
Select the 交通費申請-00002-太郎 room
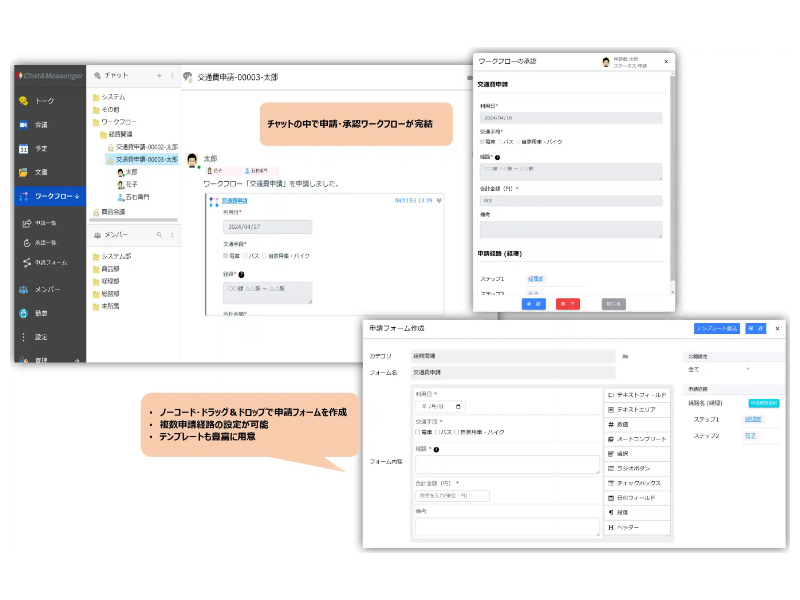(x=142, y=147)
